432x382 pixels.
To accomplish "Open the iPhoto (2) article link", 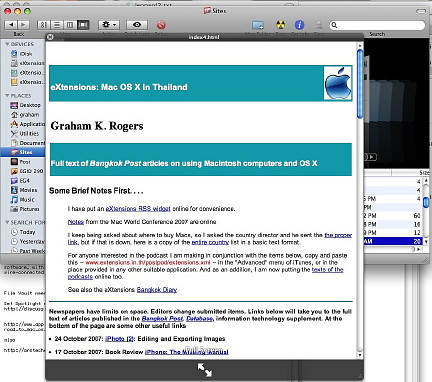I will (120, 339).
